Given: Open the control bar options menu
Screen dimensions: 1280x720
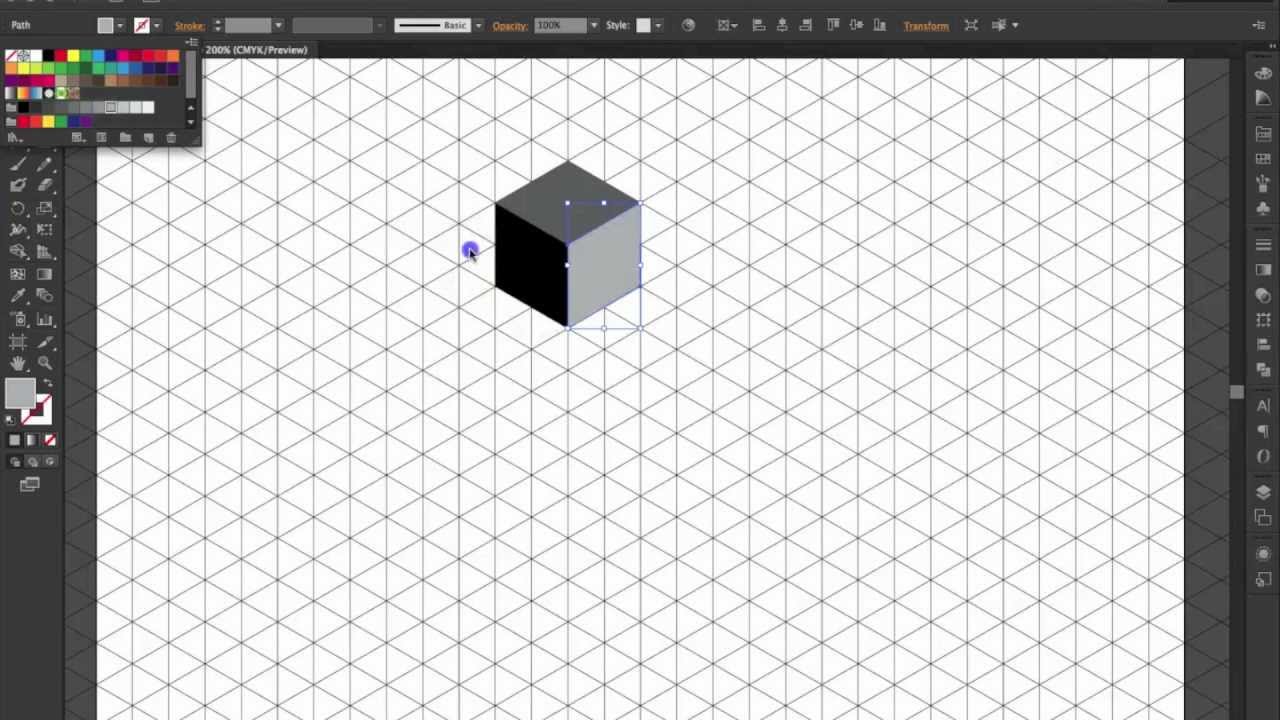Looking at the screenshot, I should (1259, 25).
